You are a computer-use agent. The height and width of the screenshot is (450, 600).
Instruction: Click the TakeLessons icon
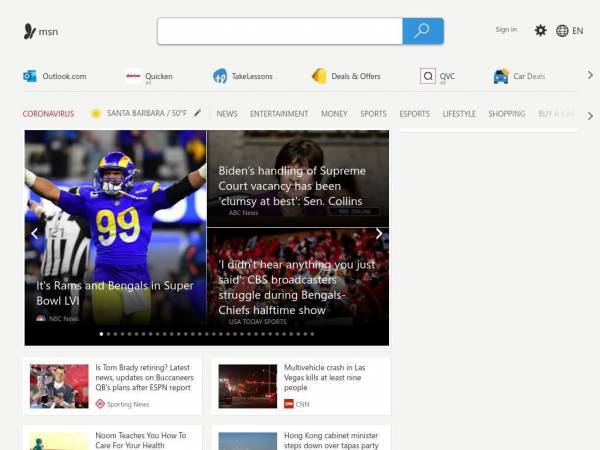coord(220,76)
